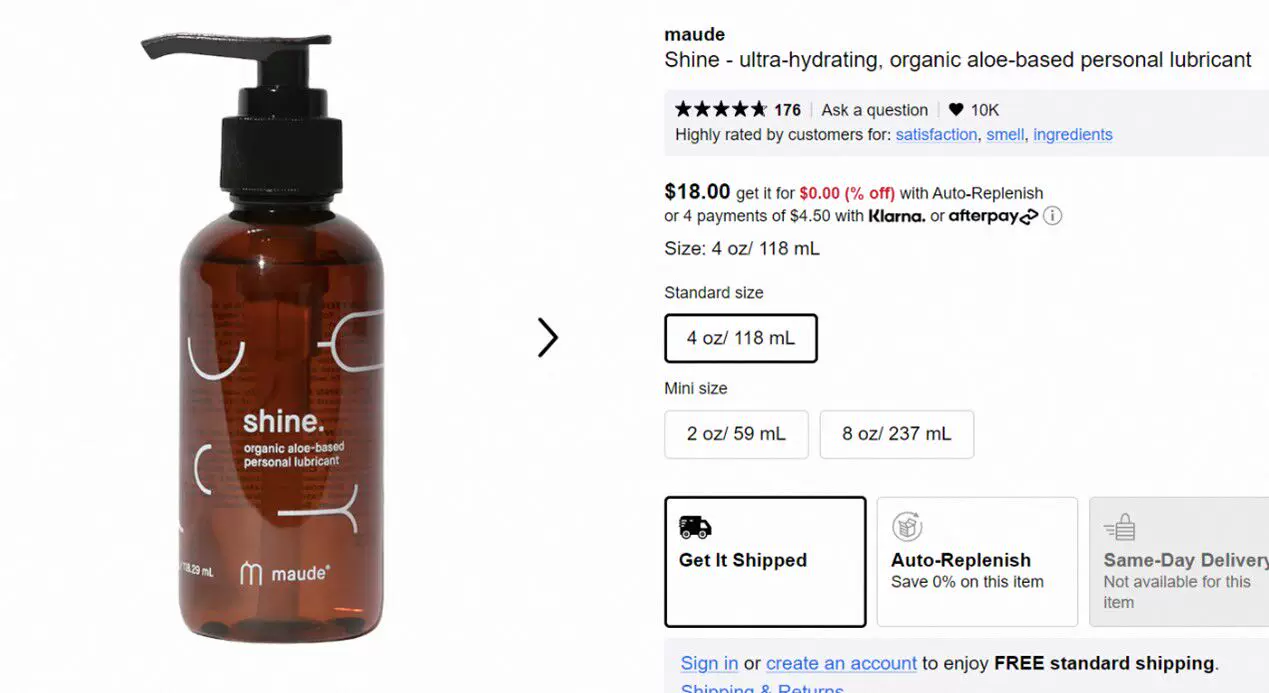Click the five-star rating icons
1269x693 pixels.
(x=721, y=110)
